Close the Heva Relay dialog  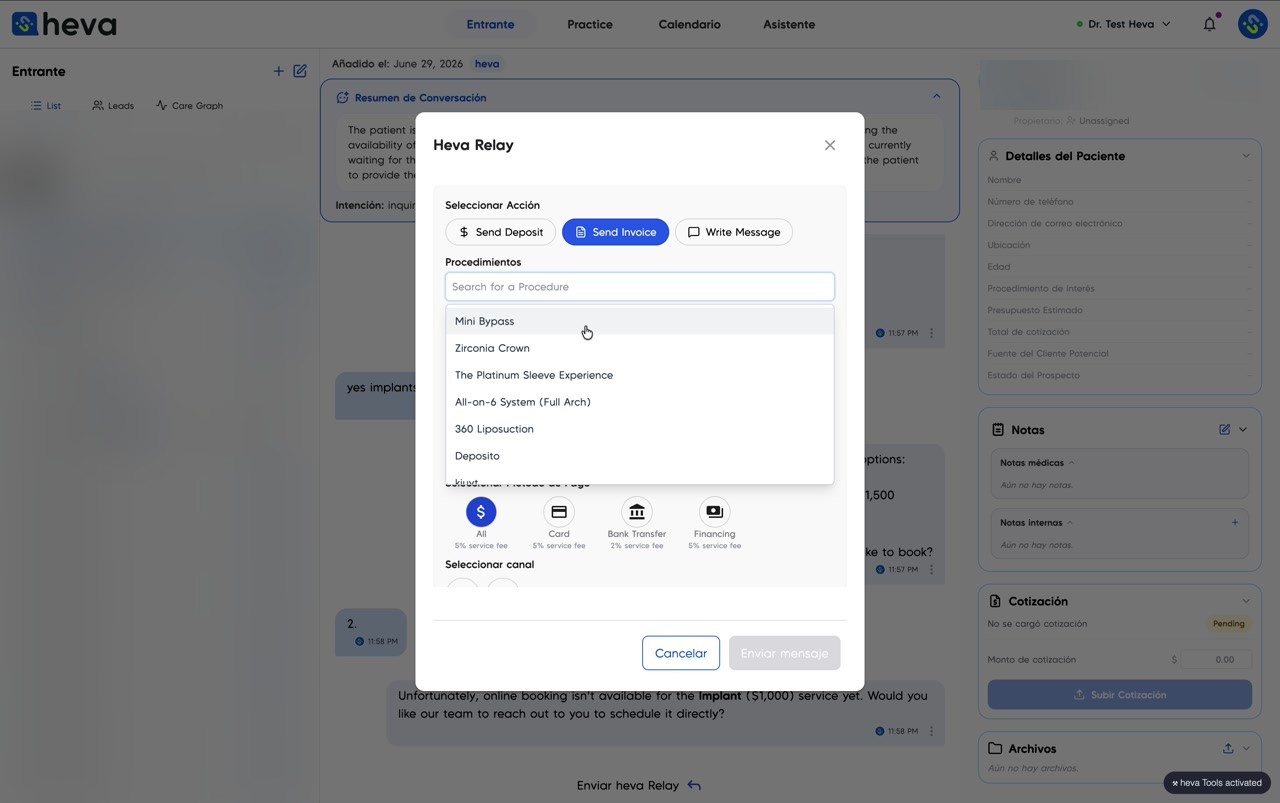click(x=830, y=145)
